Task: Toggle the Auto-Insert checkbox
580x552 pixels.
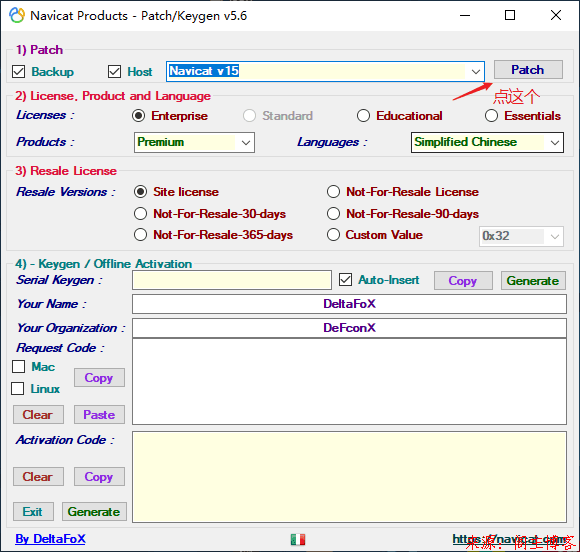Action: pos(345,280)
